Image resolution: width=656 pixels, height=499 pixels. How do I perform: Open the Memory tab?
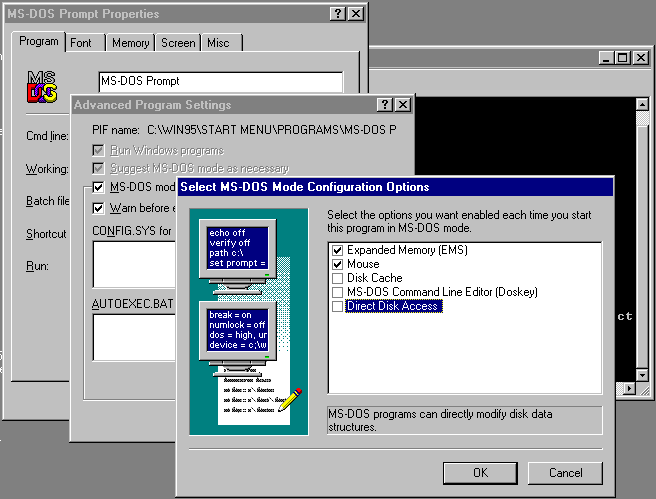(130, 43)
